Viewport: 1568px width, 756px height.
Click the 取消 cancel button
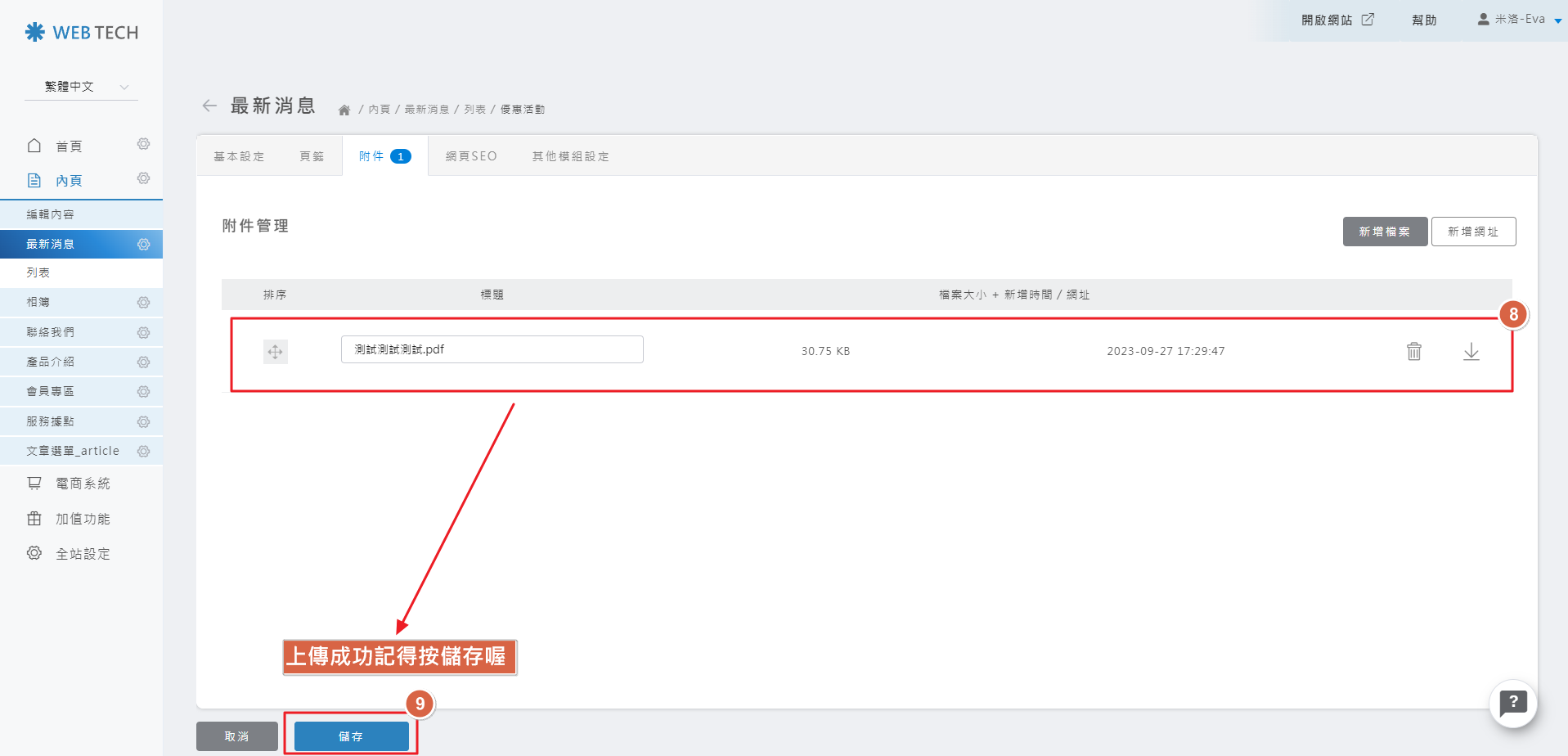pyautogui.click(x=236, y=736)
